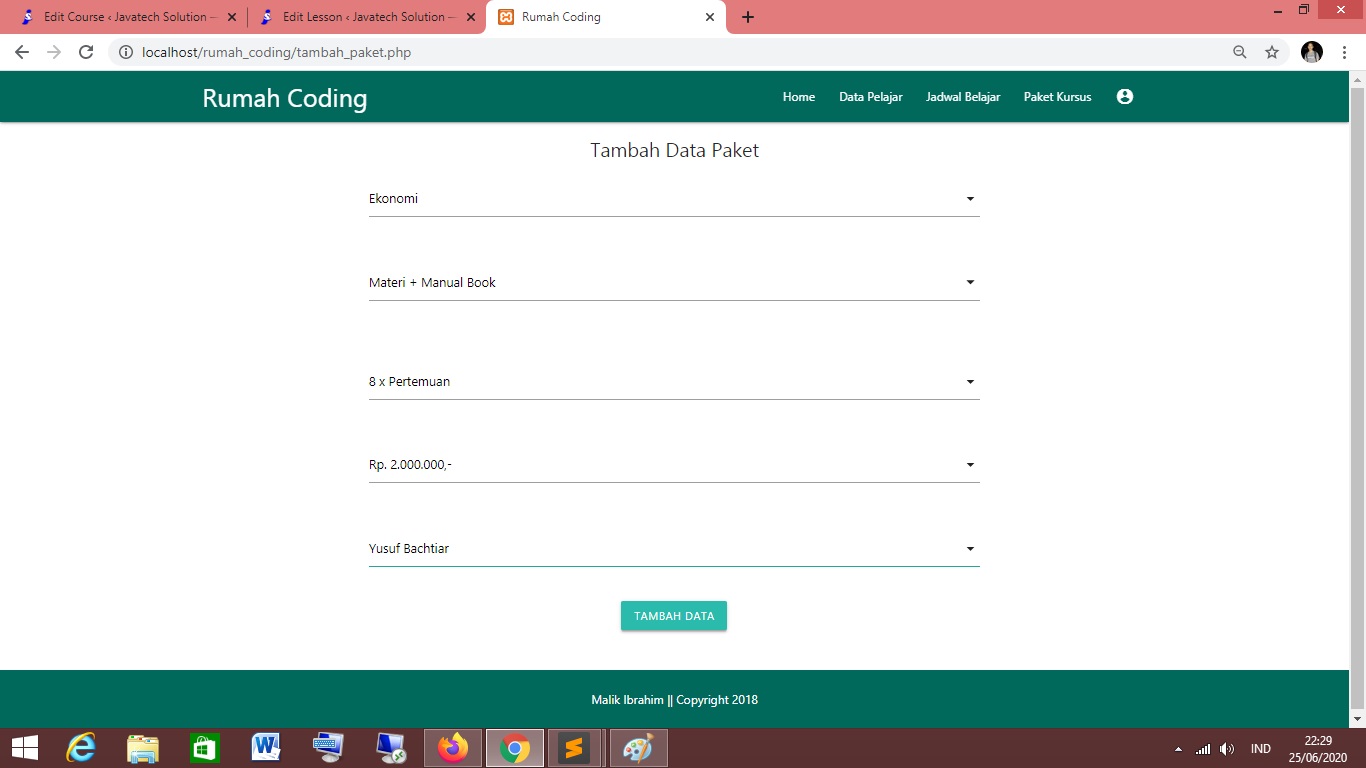Expand the Yusuf Bachtiar dropdown
This screenshot has width=1366, height=768.
click(x=673, y=549)
